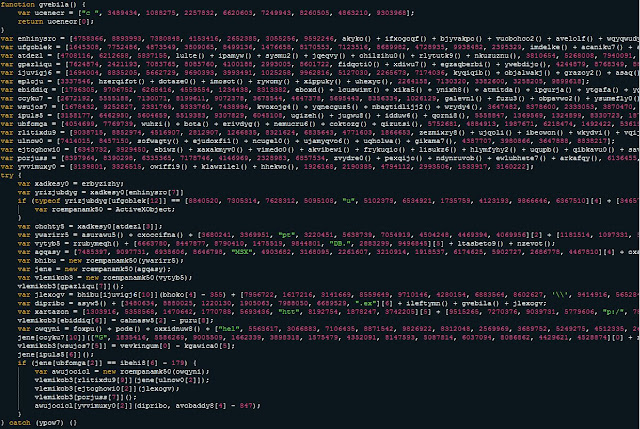Click the "try" keyword

click(x=7, y=175)
